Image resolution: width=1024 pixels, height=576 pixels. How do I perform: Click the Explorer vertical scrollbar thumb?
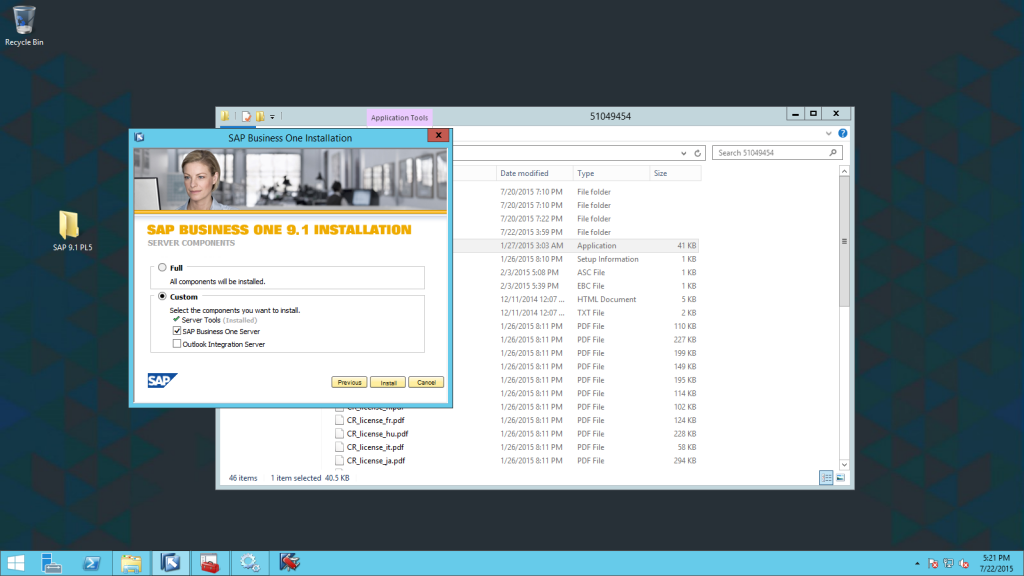pyautogui.click(x=844, y=241)
